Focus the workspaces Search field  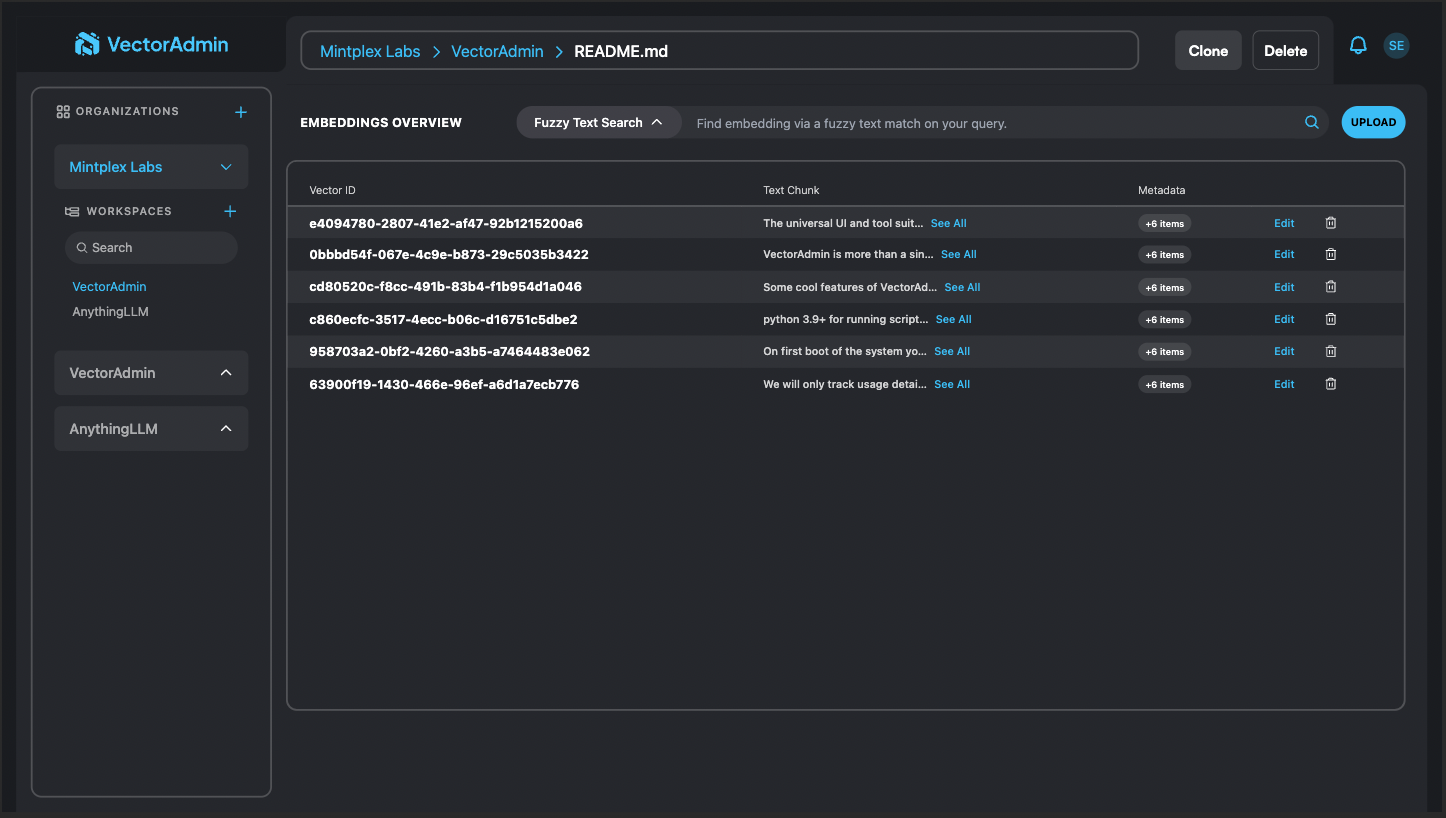[x=151, y=248]
